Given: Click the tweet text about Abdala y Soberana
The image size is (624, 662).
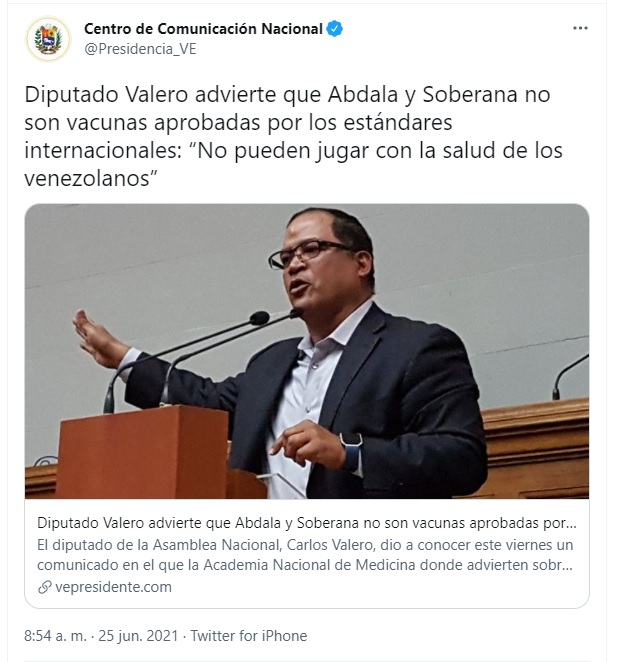Looking at the screenshot, I should point(293,136).
